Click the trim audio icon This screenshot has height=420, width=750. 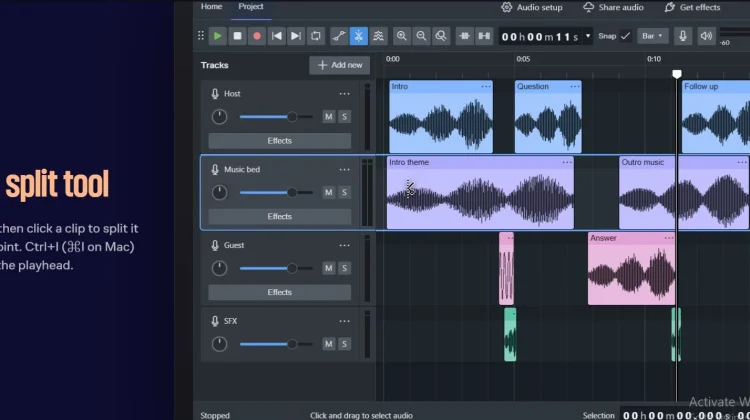tap(464, 36)
